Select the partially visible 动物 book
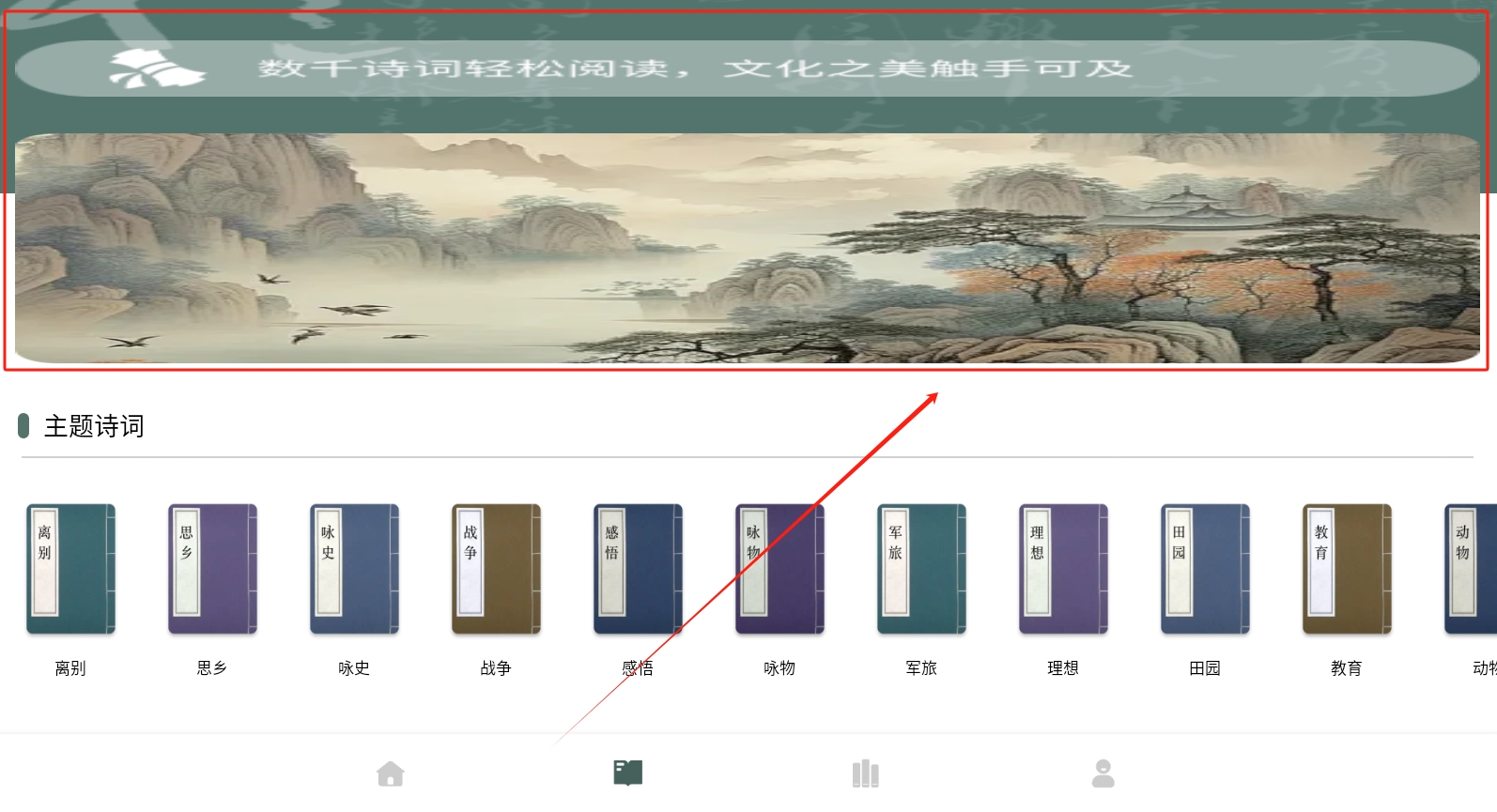1497x812 pixels. coord(1471,569)
